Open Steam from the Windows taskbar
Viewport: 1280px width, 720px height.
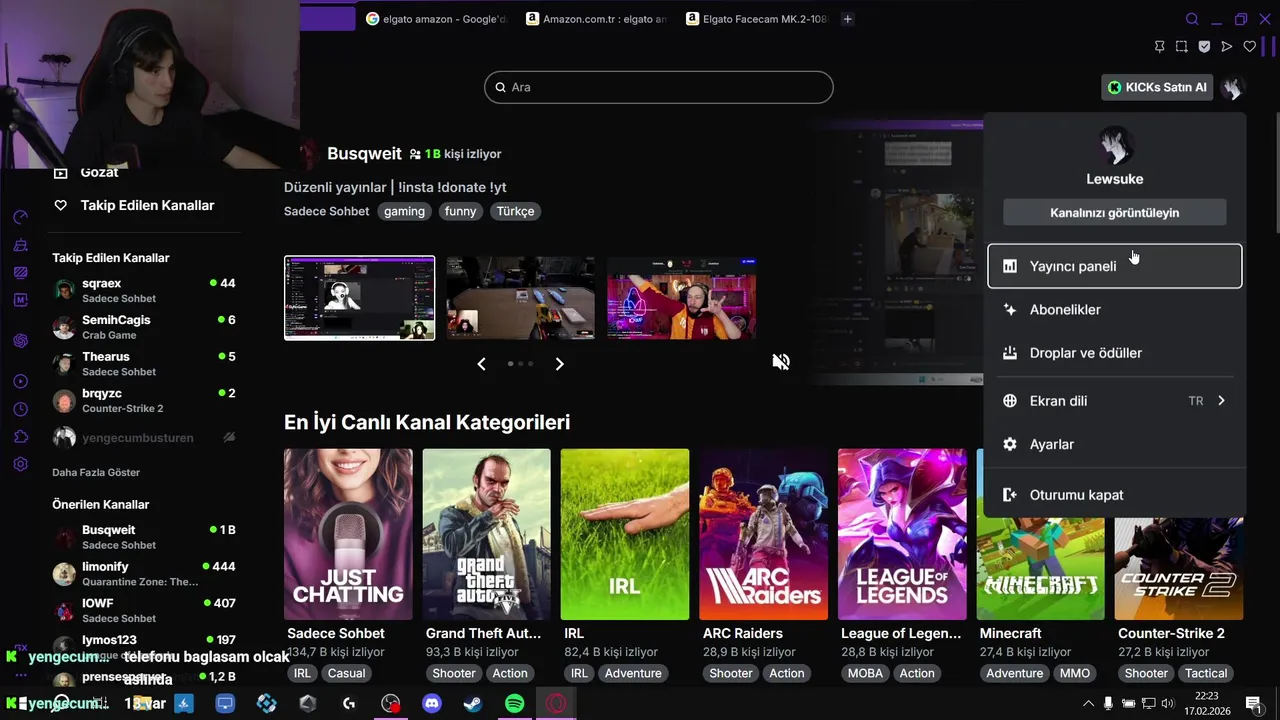[x=473, y=704]
